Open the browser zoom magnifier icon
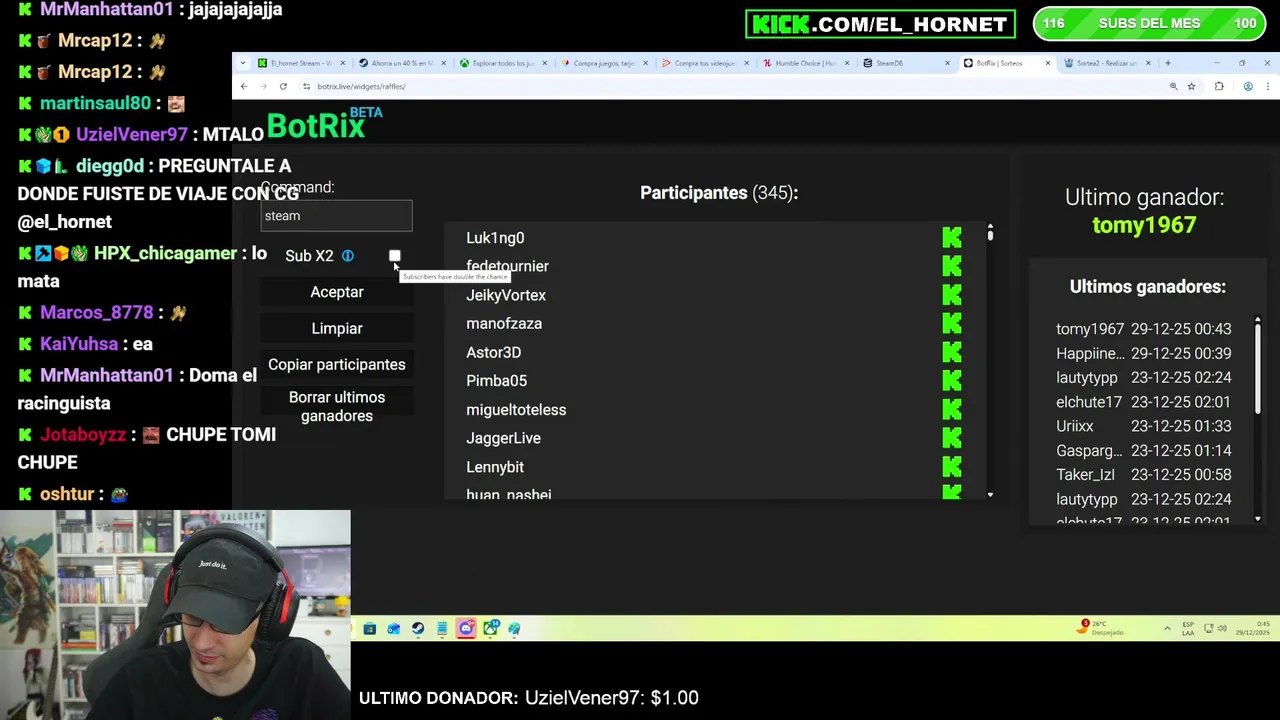Screen dimensions: 1280x720 1173,87
